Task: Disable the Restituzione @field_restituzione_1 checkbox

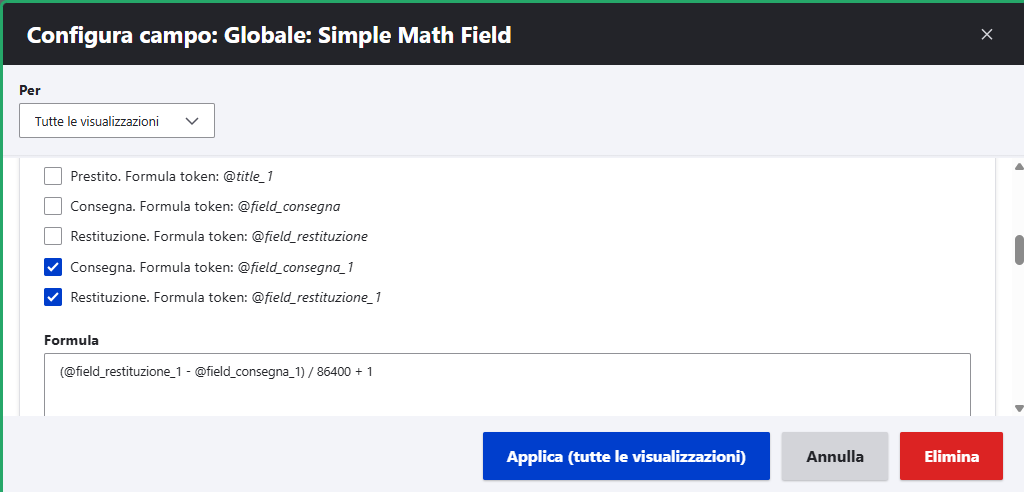Action: coord(54,297)
